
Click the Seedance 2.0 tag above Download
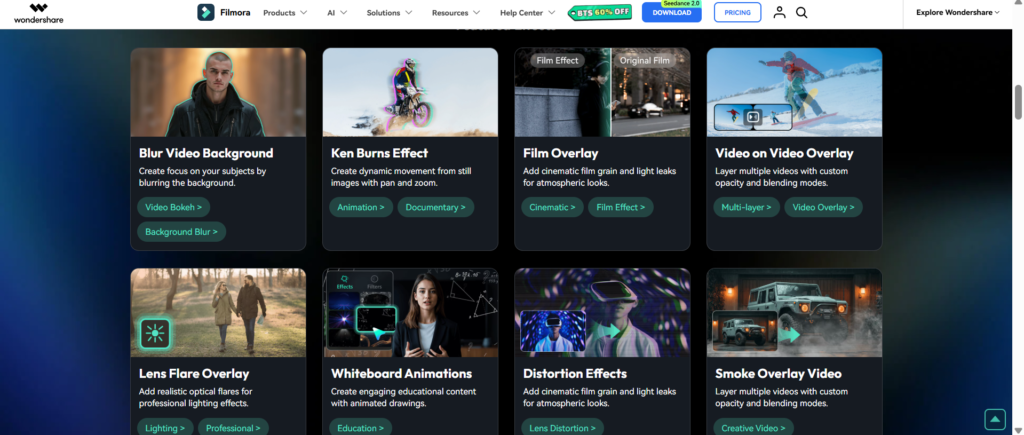[680, 4]
